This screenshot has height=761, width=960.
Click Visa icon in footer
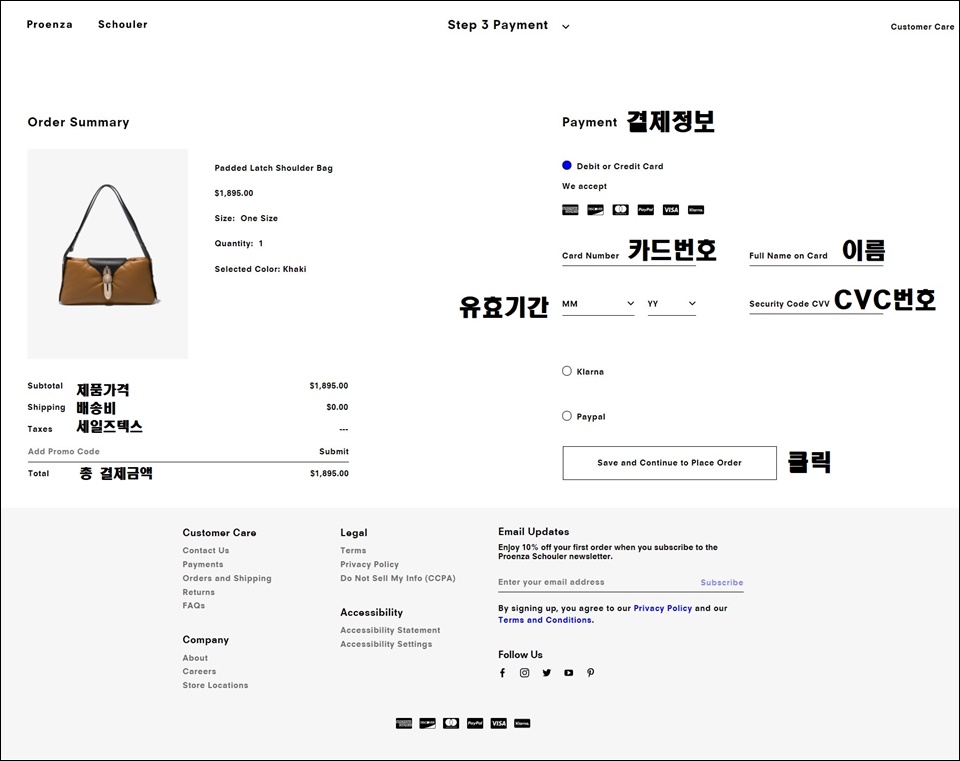498,724
